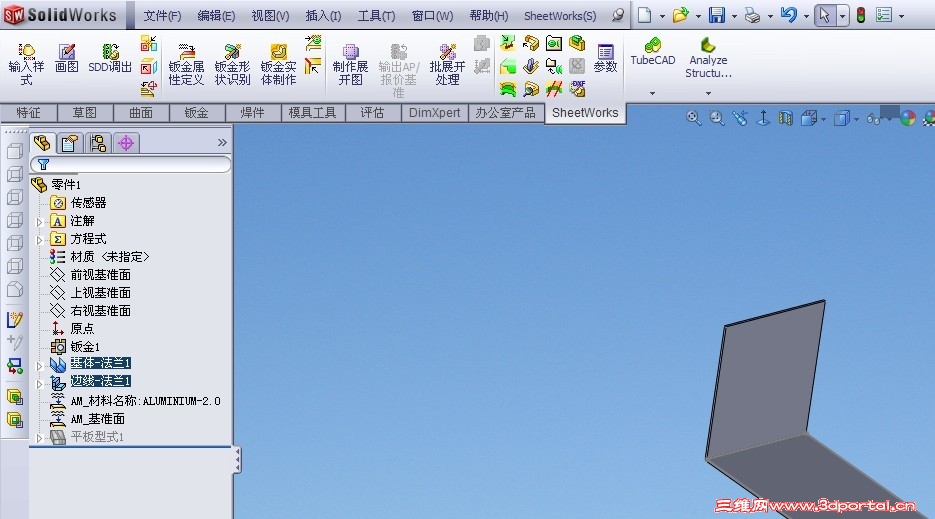The width and height of the screenshot is (935, 519).
Task: Expand the 平板型式1 tree node
Action: (x=40, y=438)
